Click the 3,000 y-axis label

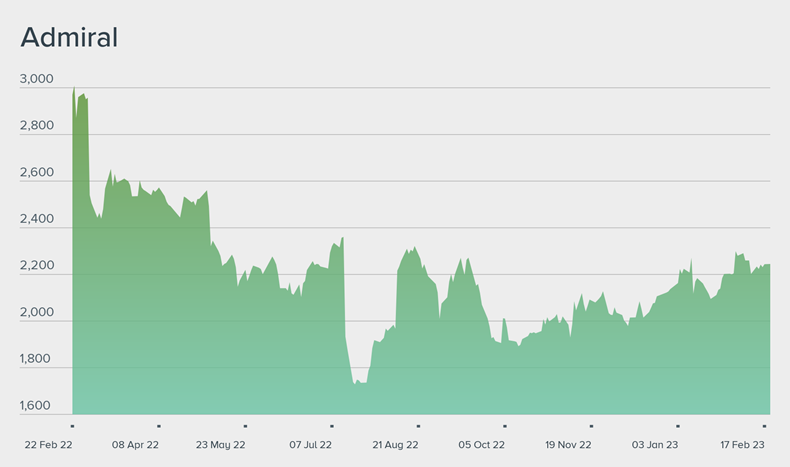coord(37,79)
